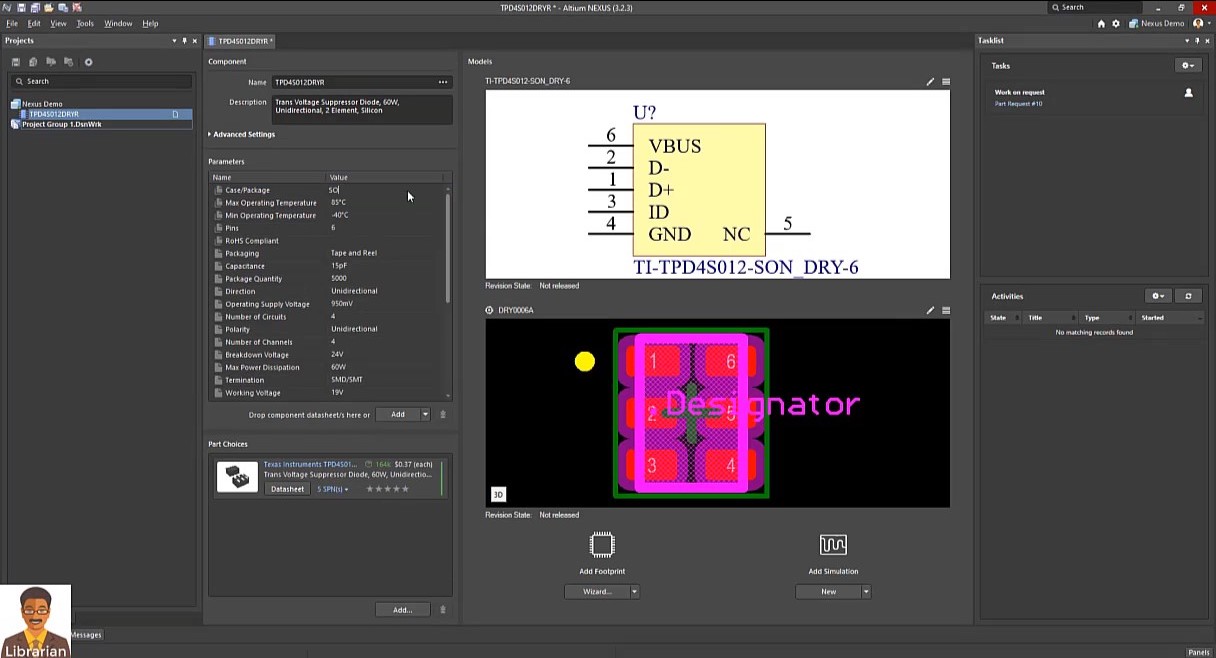The image size is (1216, 658).
Task: Click the Datasheet button in Part Choices
Action: tap(287, 489)
